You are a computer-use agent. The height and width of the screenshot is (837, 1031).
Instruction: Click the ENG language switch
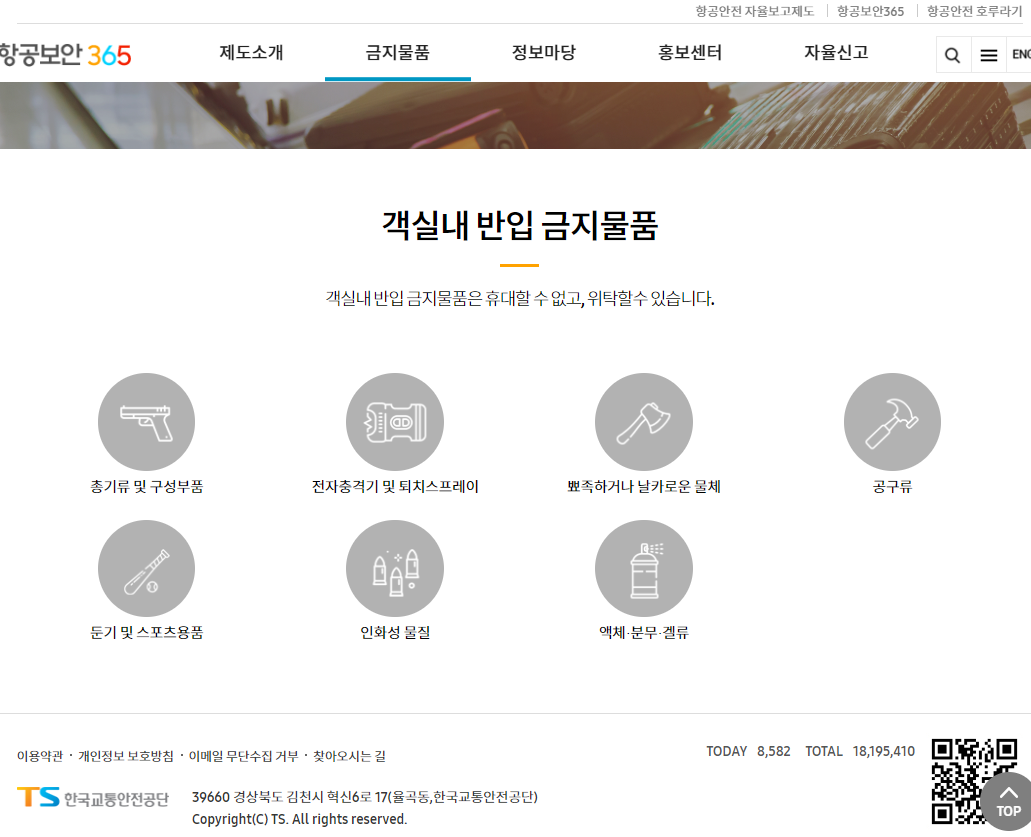(x=1021, y=55)
